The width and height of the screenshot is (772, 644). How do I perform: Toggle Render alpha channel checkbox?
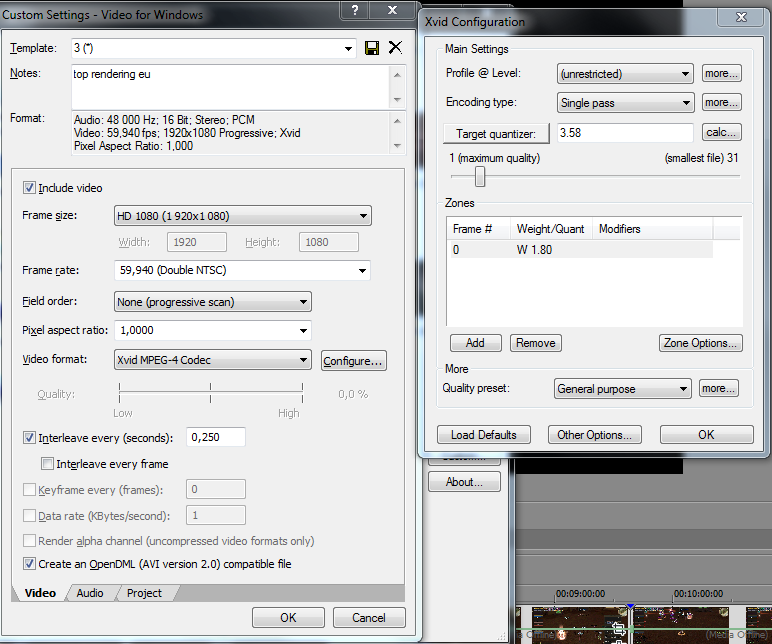click(29, 541)
